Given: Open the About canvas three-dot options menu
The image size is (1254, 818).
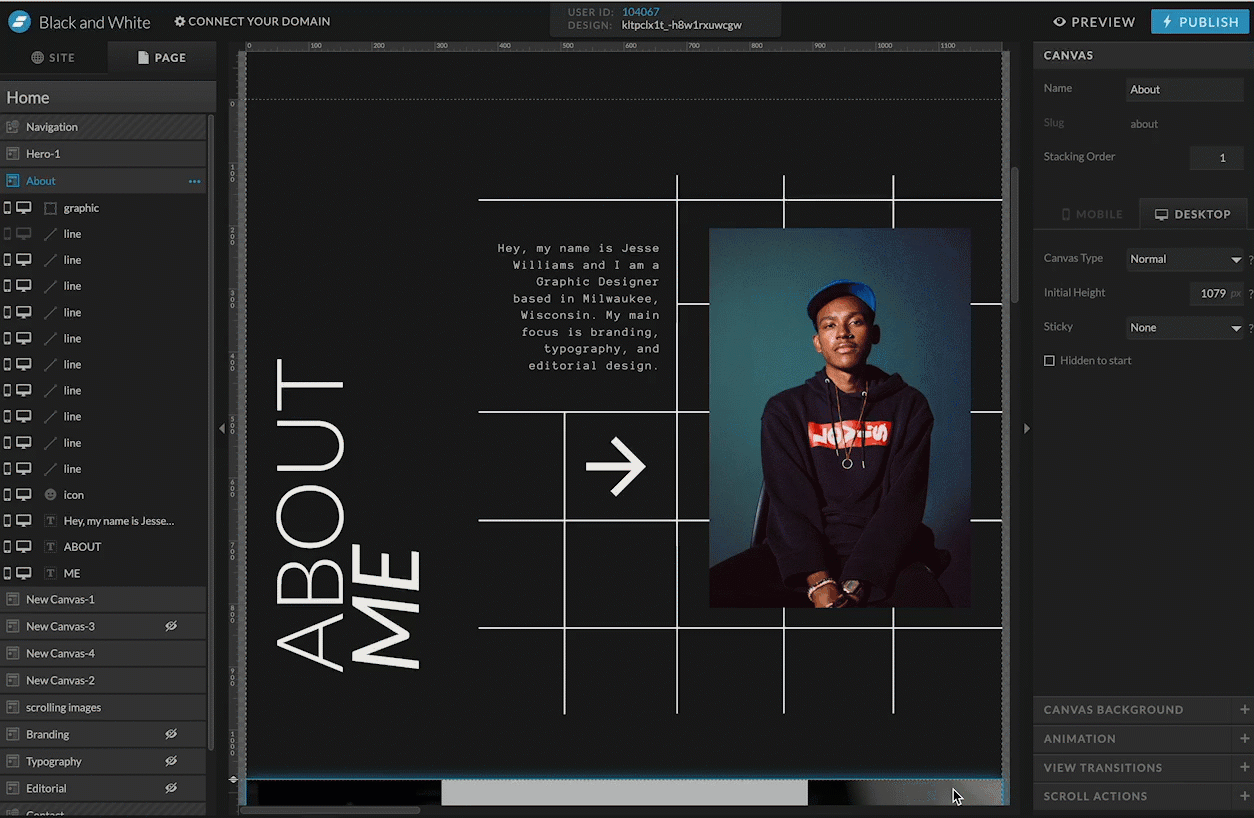Looking at the screenshot, I should pos(194,182).
